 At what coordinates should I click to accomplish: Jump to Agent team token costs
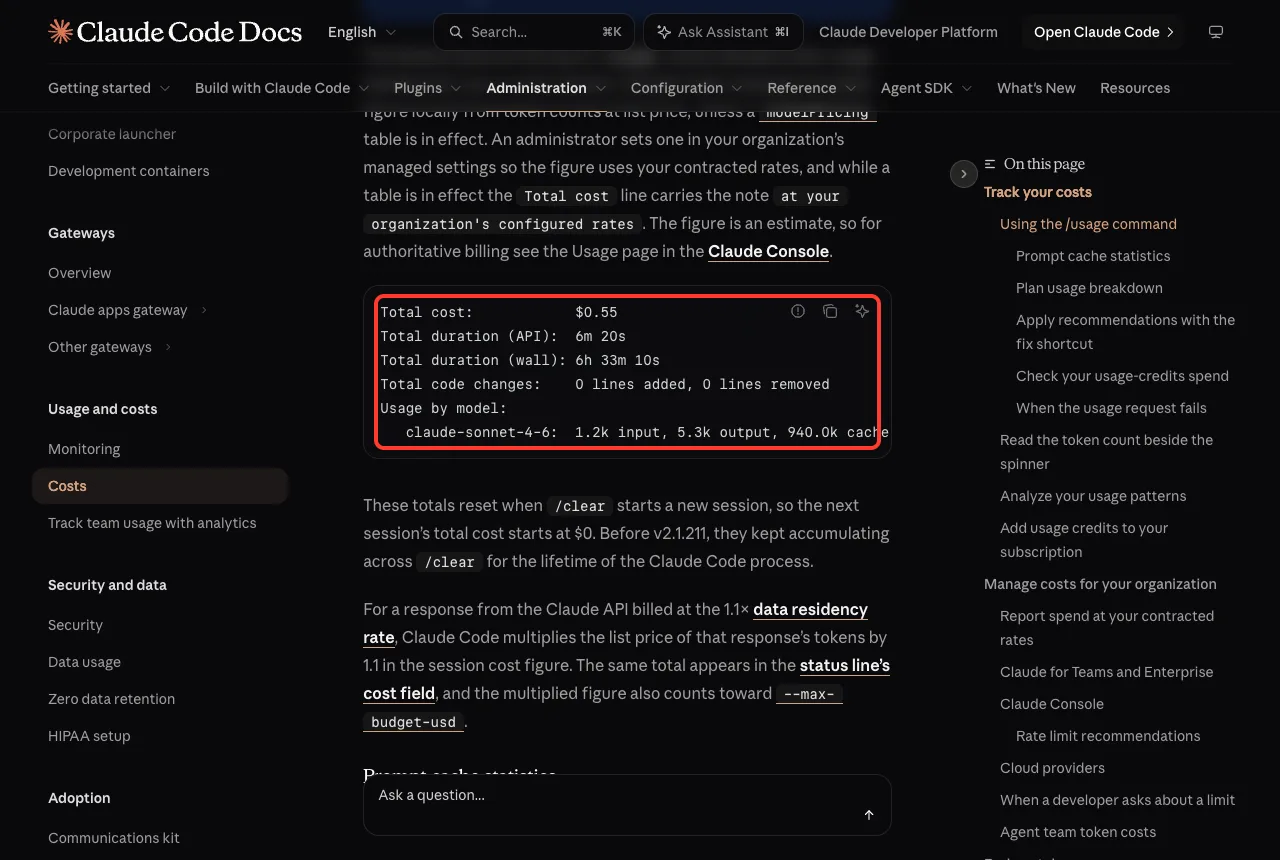coord(1078,832)
